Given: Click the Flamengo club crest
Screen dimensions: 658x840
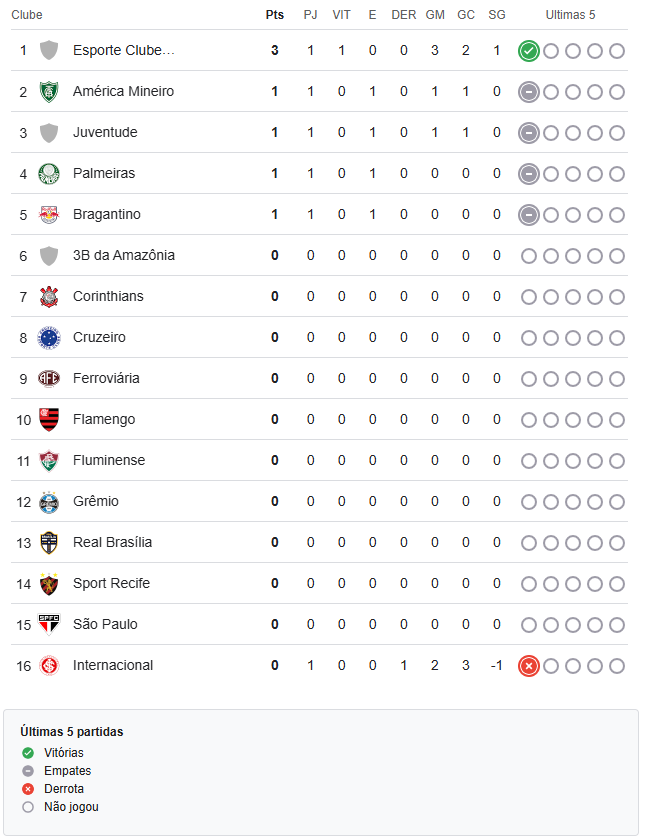Looking at the screenshot, I should pyautogui.click(x=49, y=419).
